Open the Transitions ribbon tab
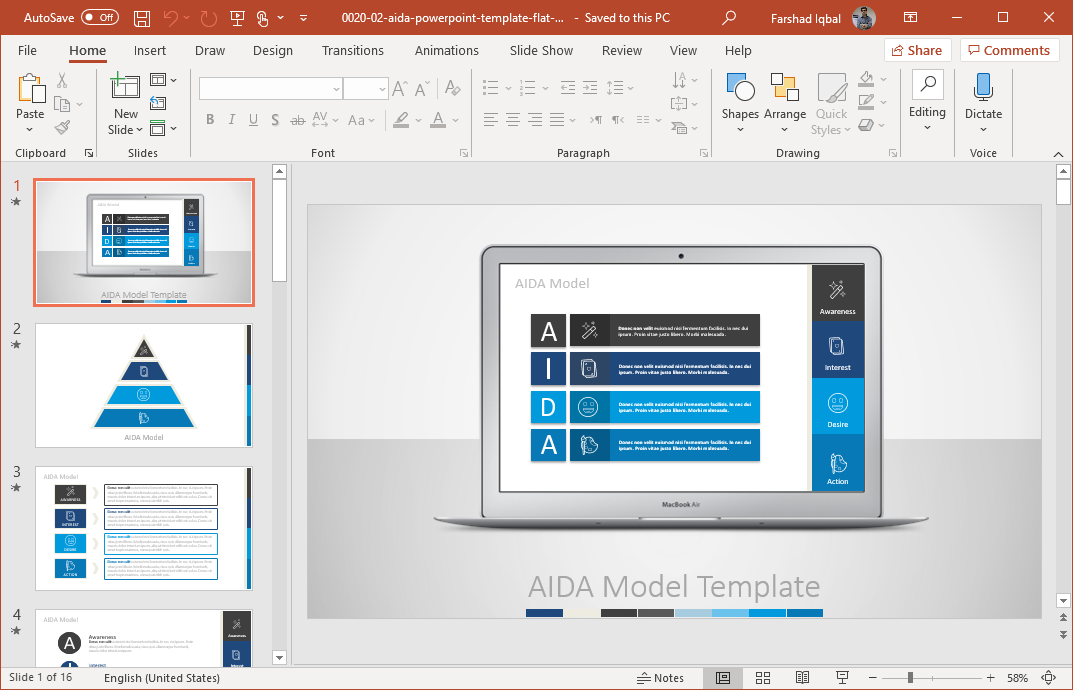1073x690 pixels. pyautogui.click(x=352, y=51)
